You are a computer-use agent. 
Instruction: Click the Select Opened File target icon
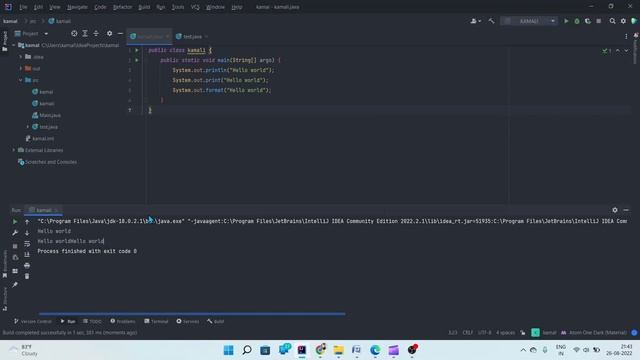[x=74, y=33]
